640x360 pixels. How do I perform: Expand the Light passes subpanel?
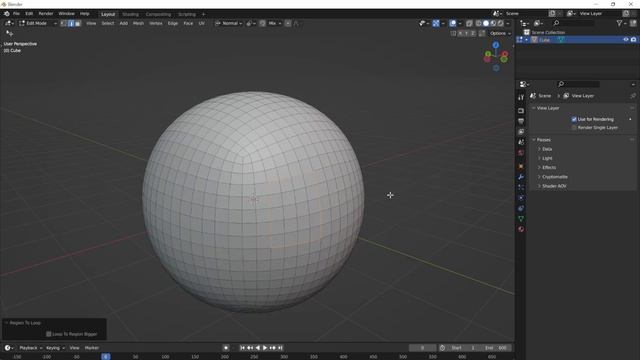click(547, 158)
